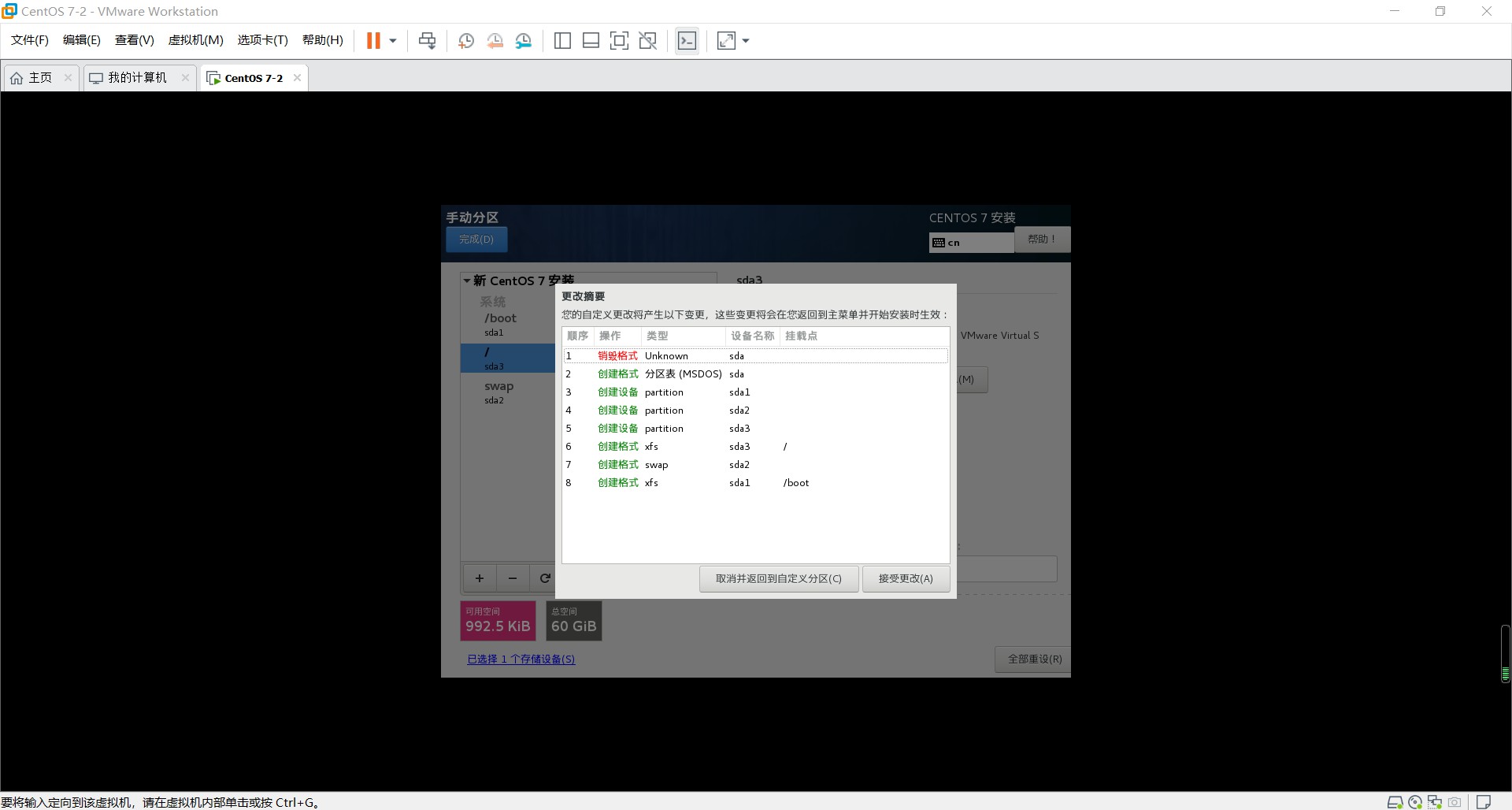This screenshot has height=810, width=1512.
Task: Select row 8 创建格式 xfs /boot
Action: click(755, 483)
